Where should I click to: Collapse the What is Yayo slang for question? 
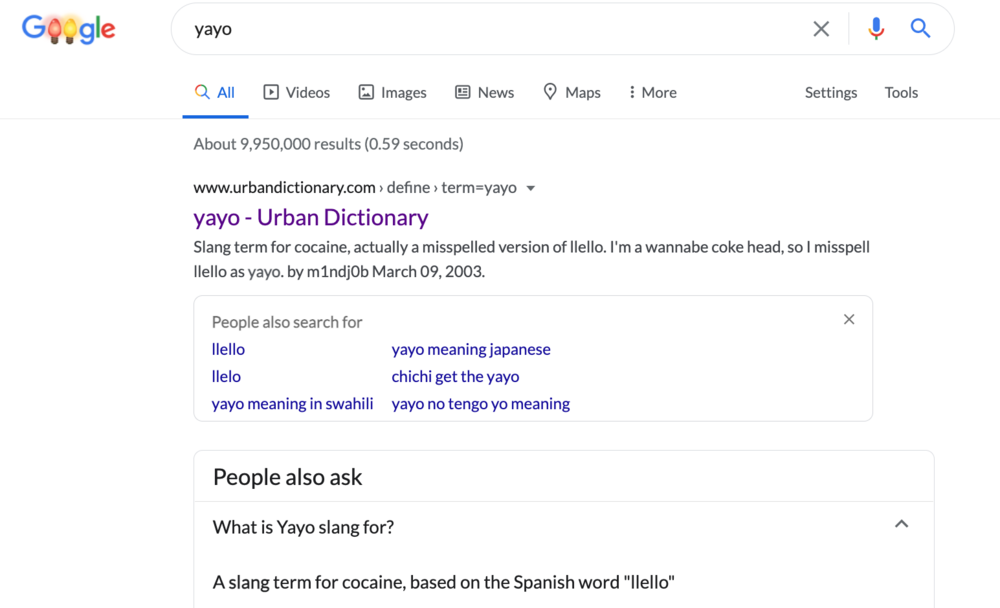(901, 524)
